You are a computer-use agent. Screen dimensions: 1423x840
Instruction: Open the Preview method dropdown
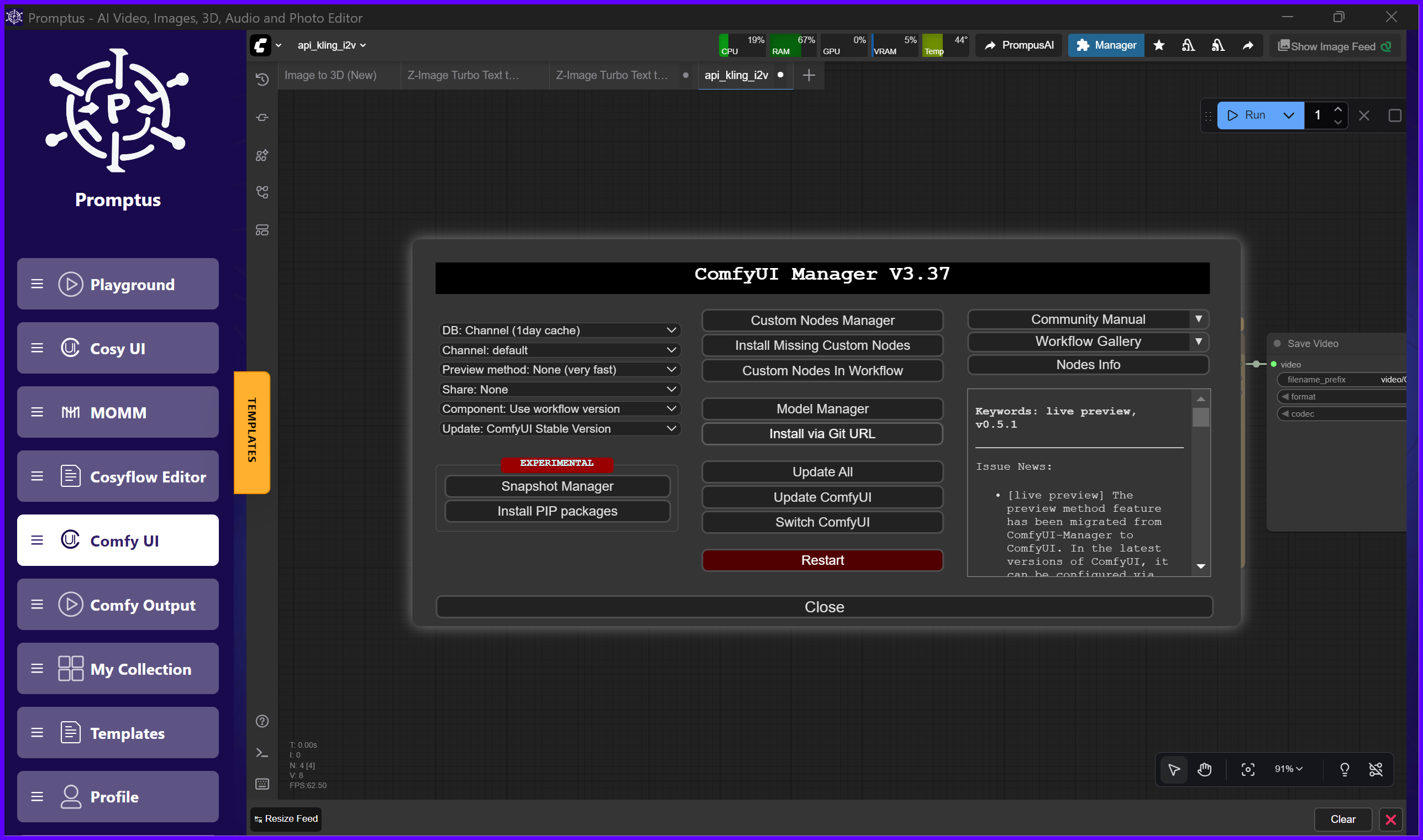[x=559, y=369]
